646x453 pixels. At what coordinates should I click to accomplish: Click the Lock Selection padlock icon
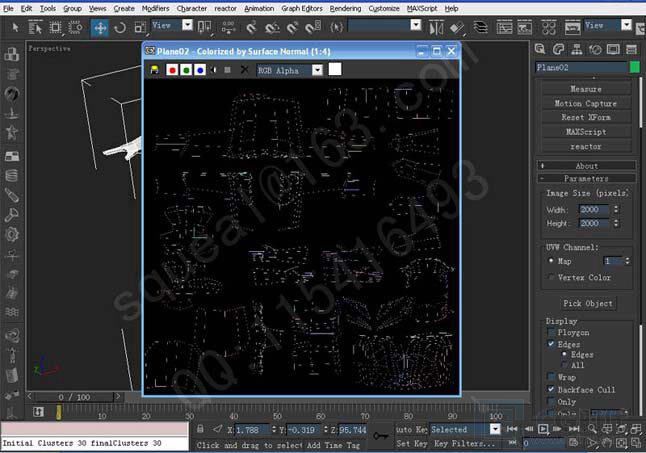click(200, 429)
